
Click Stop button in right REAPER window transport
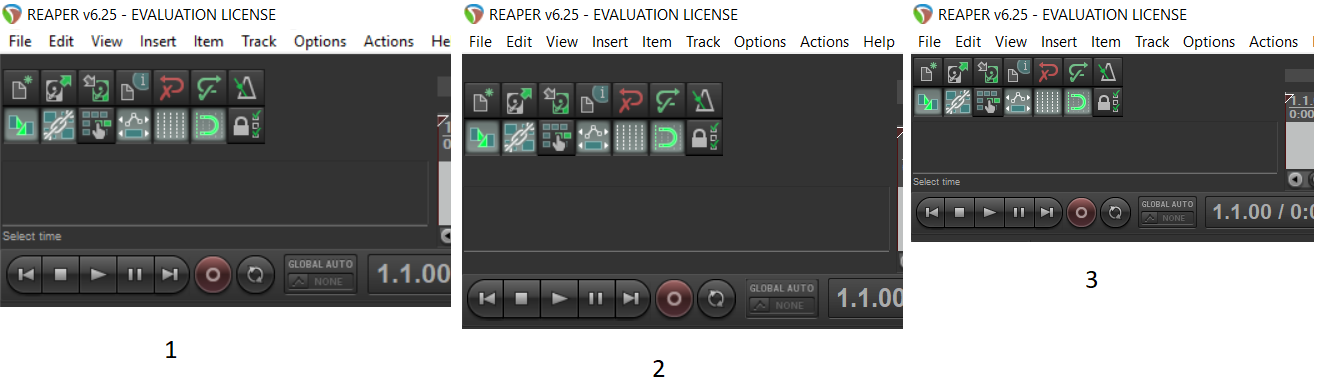(x=960, y=212)
